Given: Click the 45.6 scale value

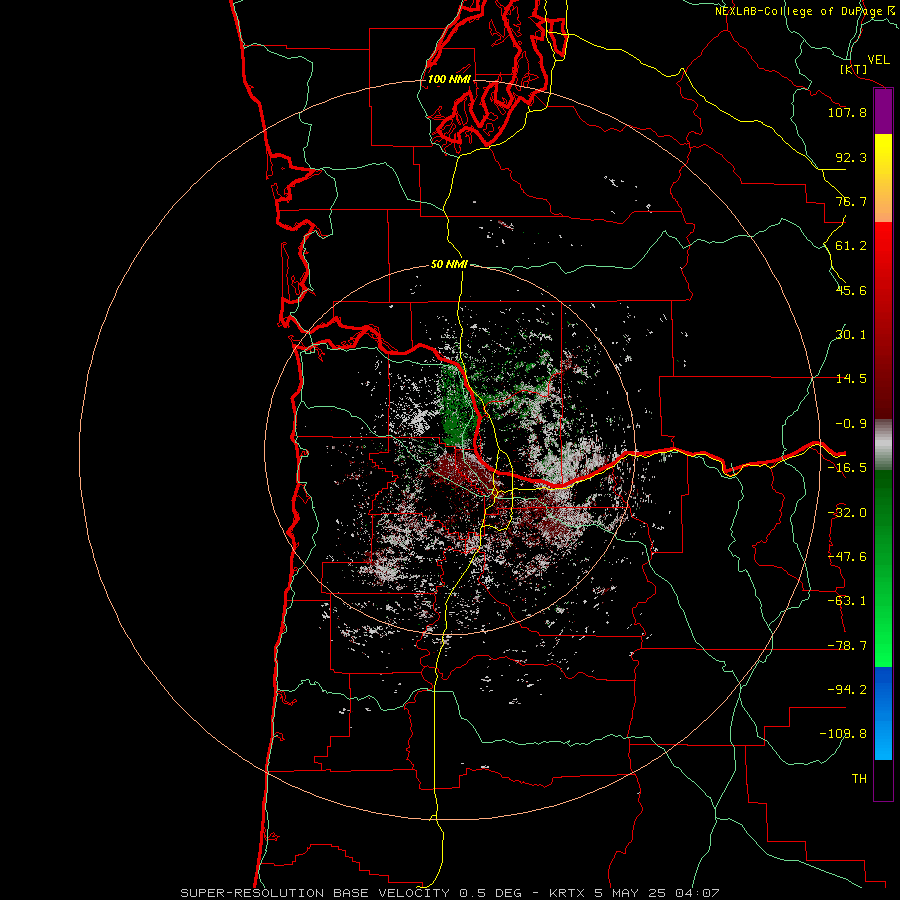Looking at the screenshot, I should click(x=851, y=290).
